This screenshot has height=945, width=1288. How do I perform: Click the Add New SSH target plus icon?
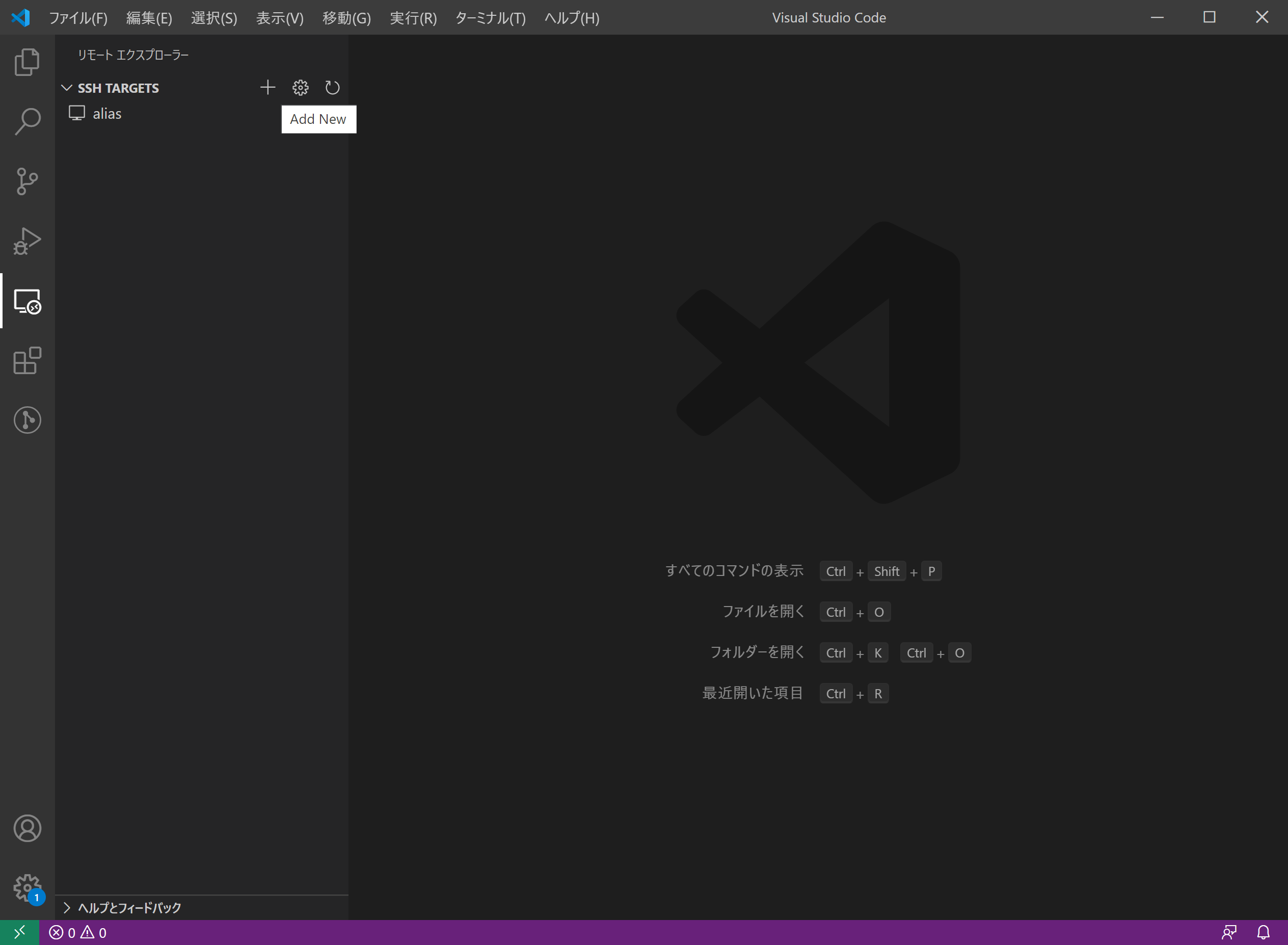click(x=267, y=88)
